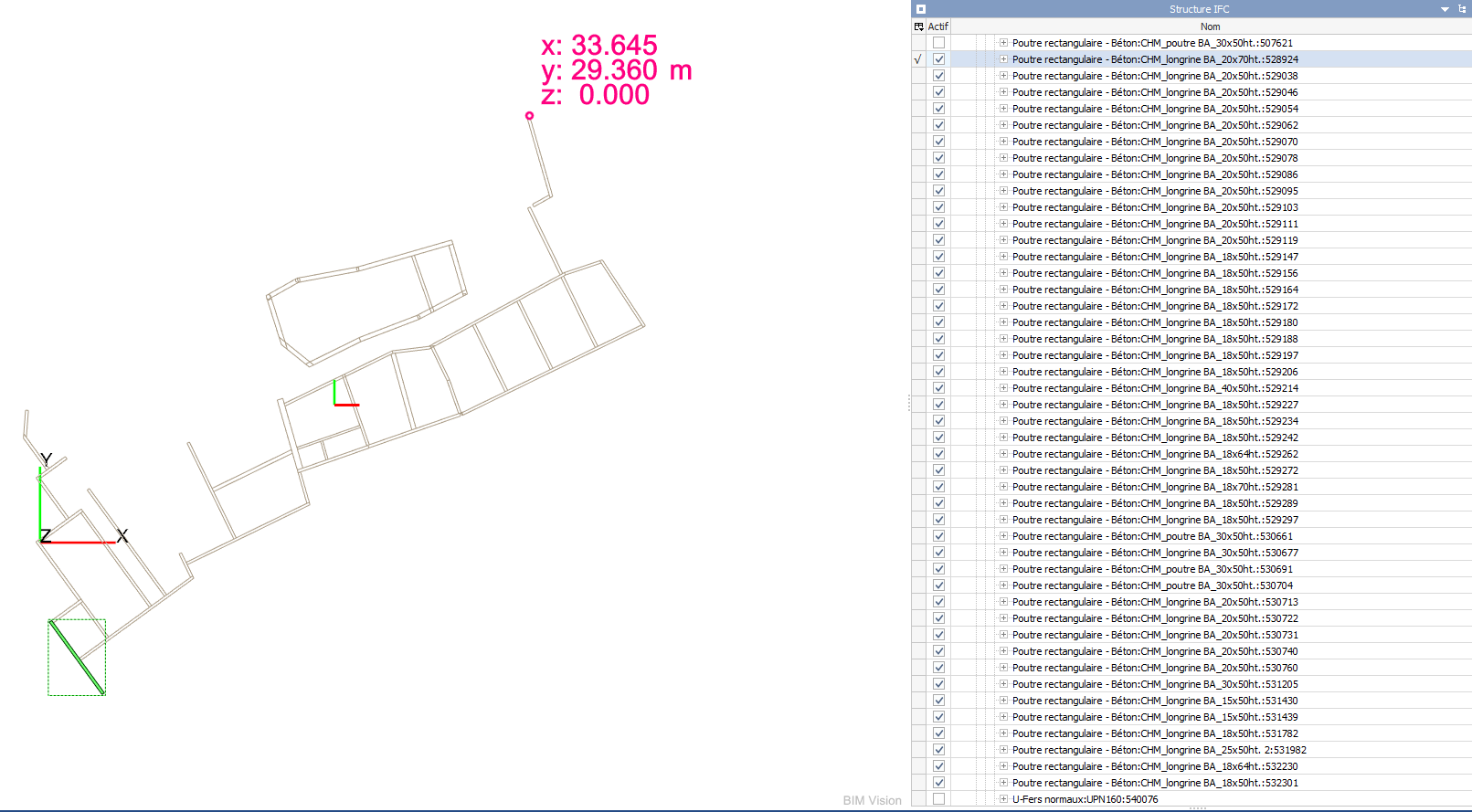Click the pink measurement point marker
Image resolution: width=1472 pixels, height=812 pixels.
pyautogui.click(x=529, y=116)
